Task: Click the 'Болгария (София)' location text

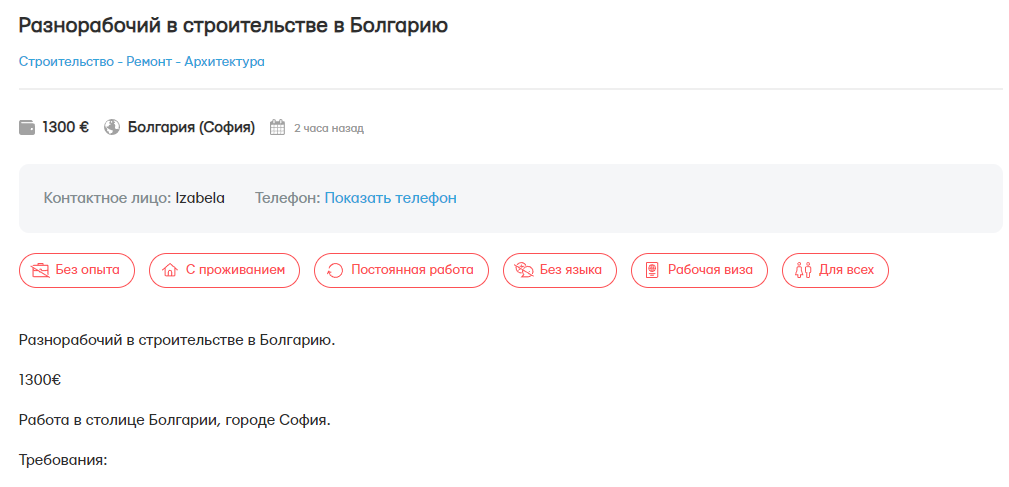Action: coord(191,128)
